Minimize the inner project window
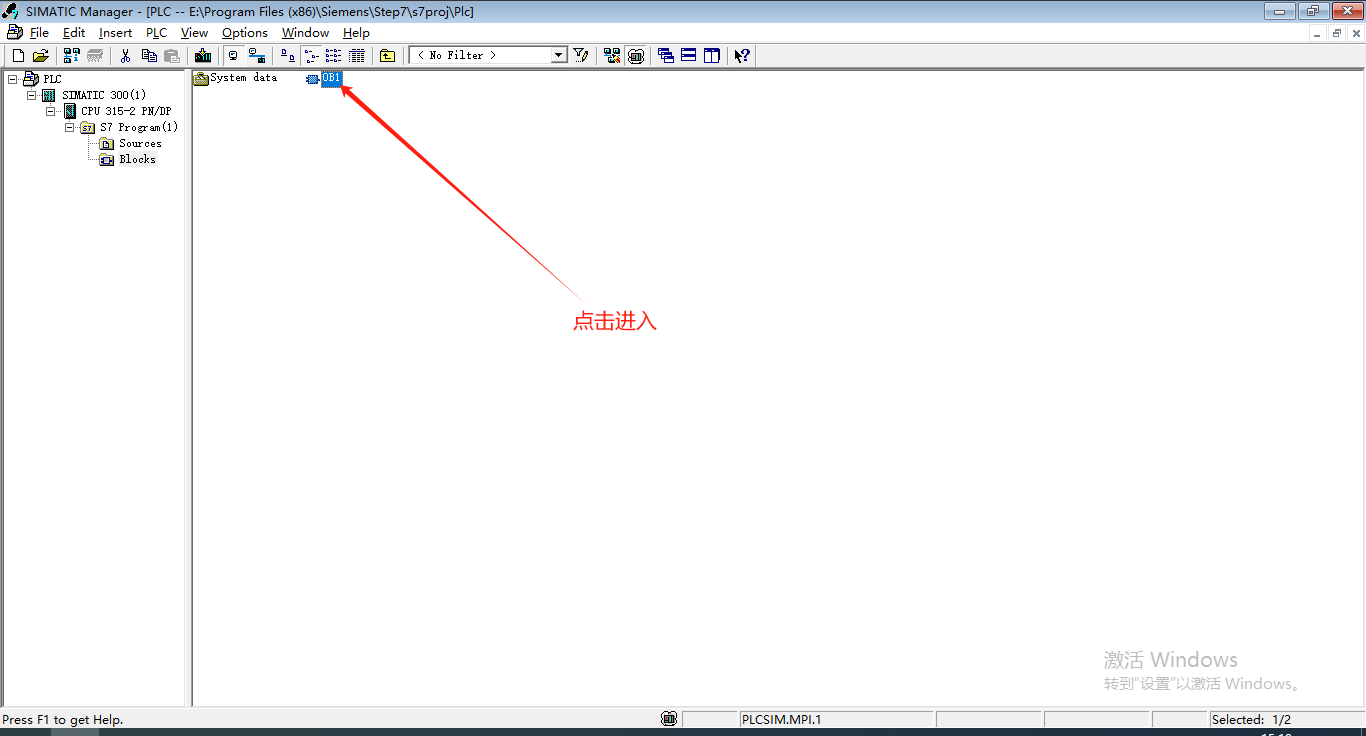Image resolution: width=1366 pixels, height=736 pixels. 1318,33
